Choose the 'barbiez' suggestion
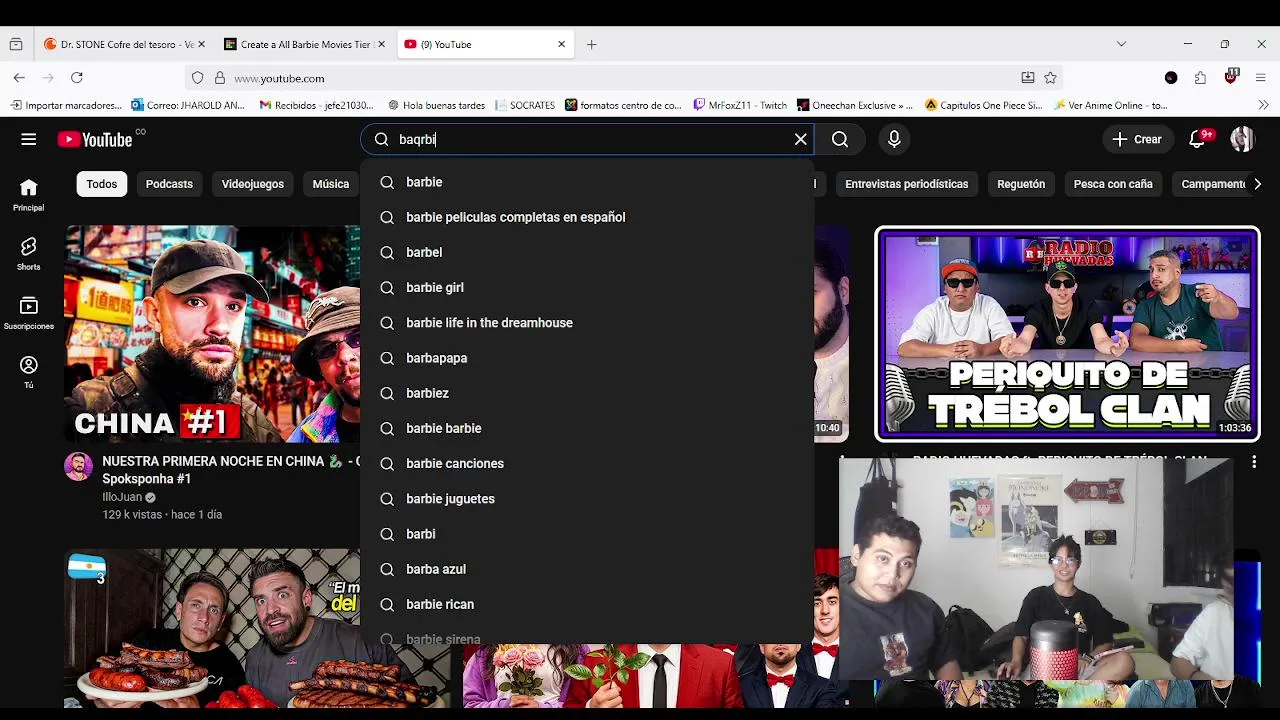1280x720 pixels. coord(587,393)
